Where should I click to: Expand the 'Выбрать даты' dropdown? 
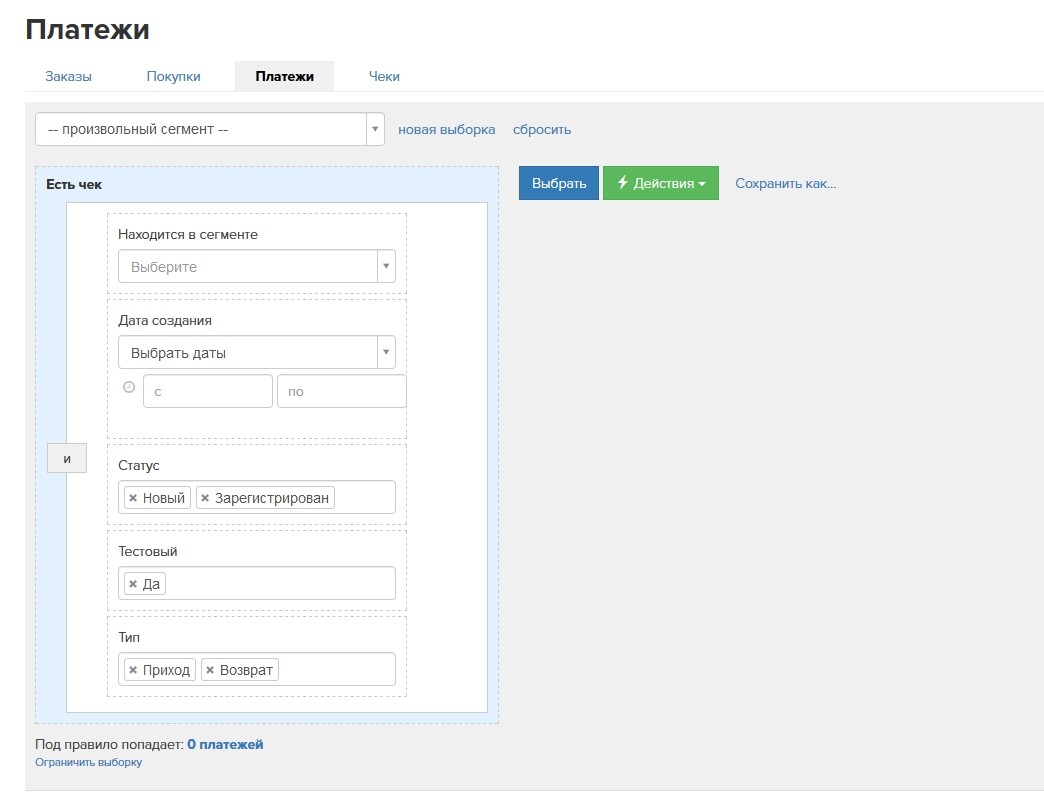coord(257,352)
